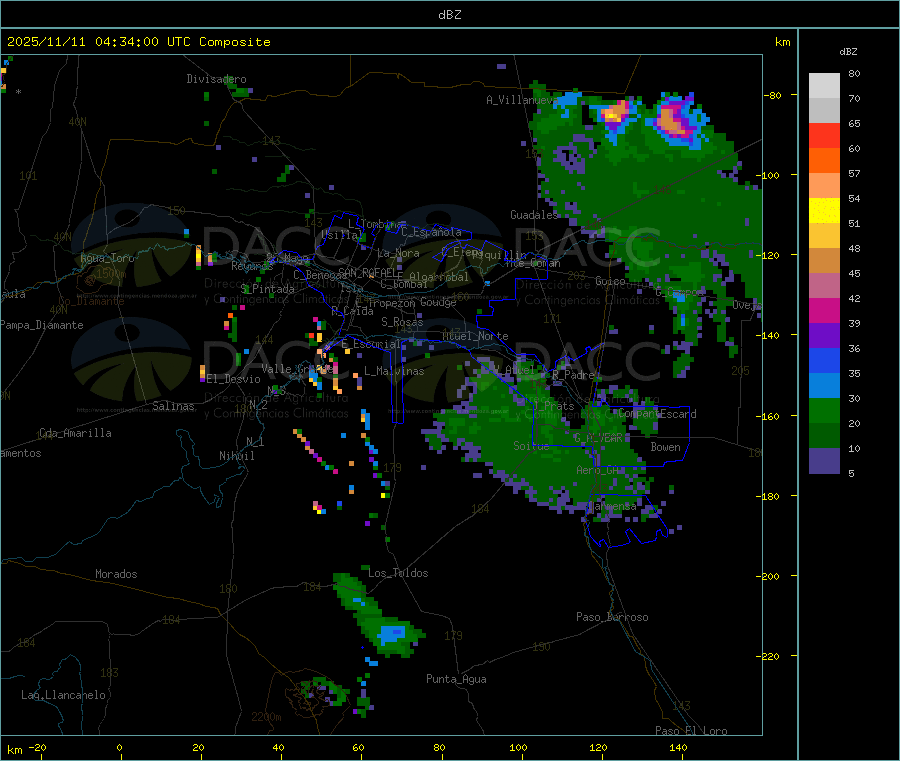Screen dimensions: 900x761
Task: Click the 'R_Padre' map label
Action: 573,375
